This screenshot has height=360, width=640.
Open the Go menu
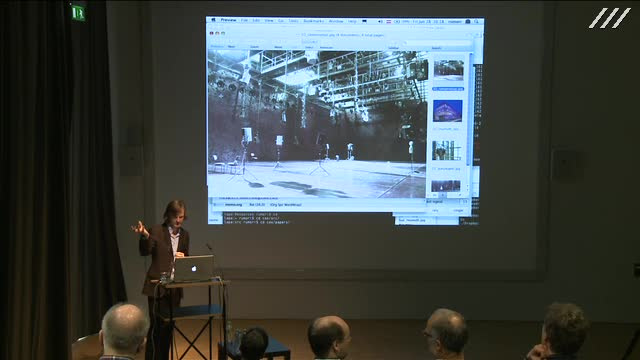[281, 20]
